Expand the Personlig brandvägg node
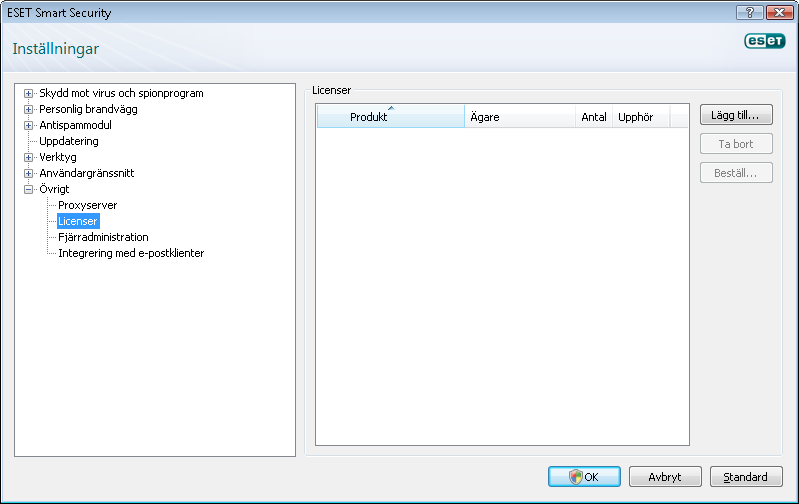The width and height of the screenshot is (799, 504). pyautogui.click(x=29, y=109)
